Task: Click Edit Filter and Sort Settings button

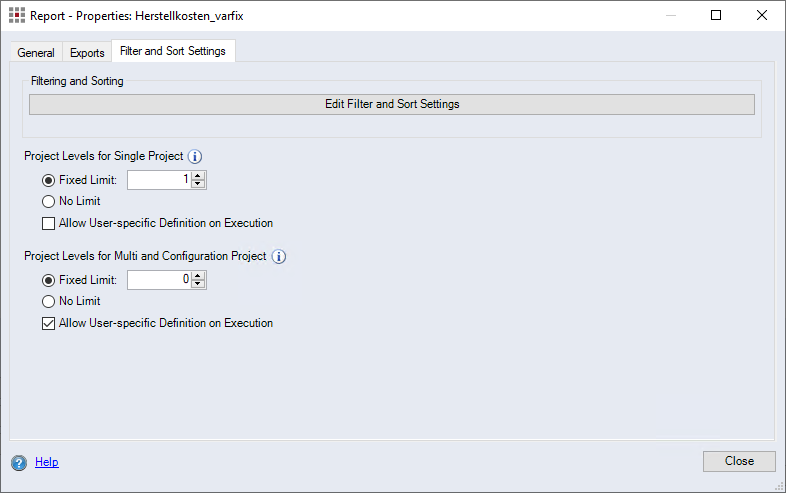Action: point(391,104)
